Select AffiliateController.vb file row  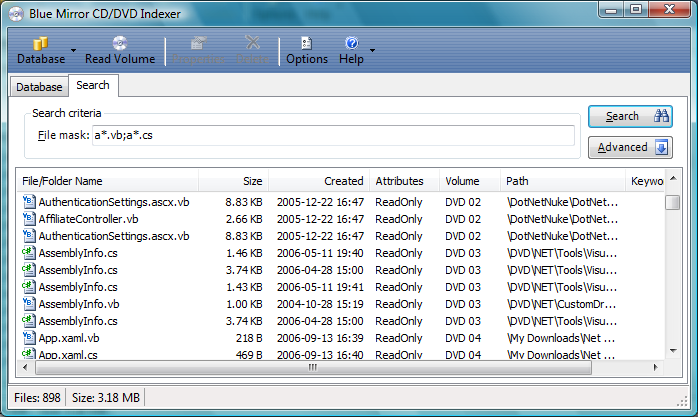coord(341,219)
